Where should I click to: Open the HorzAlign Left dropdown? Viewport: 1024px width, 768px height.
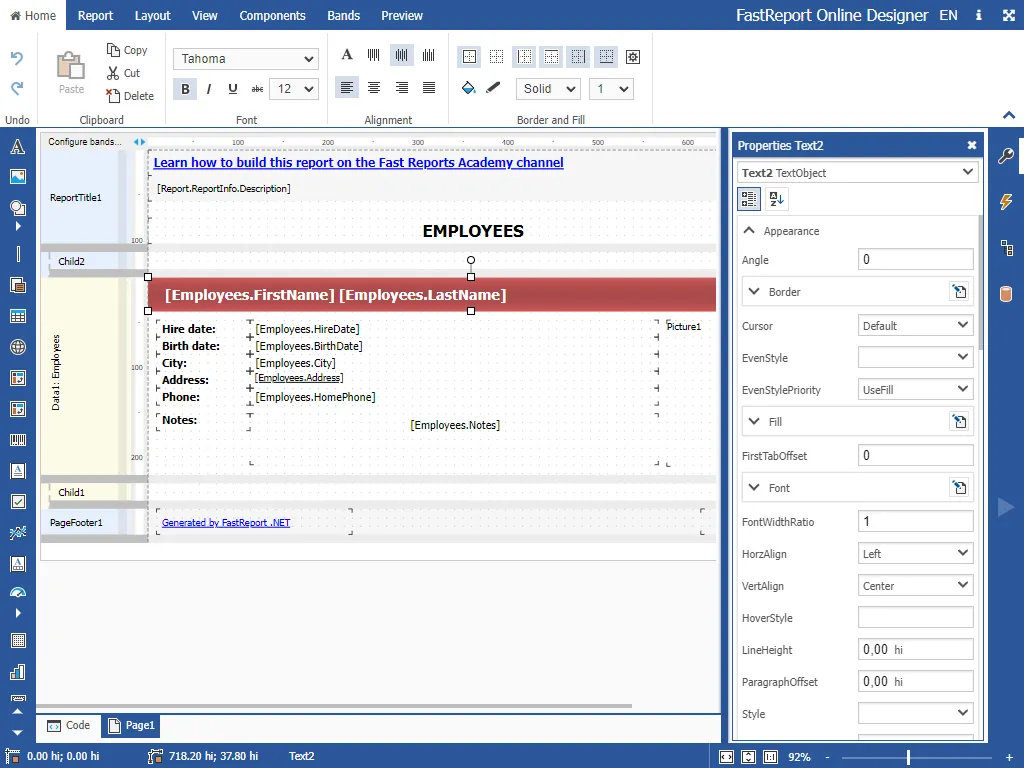click(916, 554)
